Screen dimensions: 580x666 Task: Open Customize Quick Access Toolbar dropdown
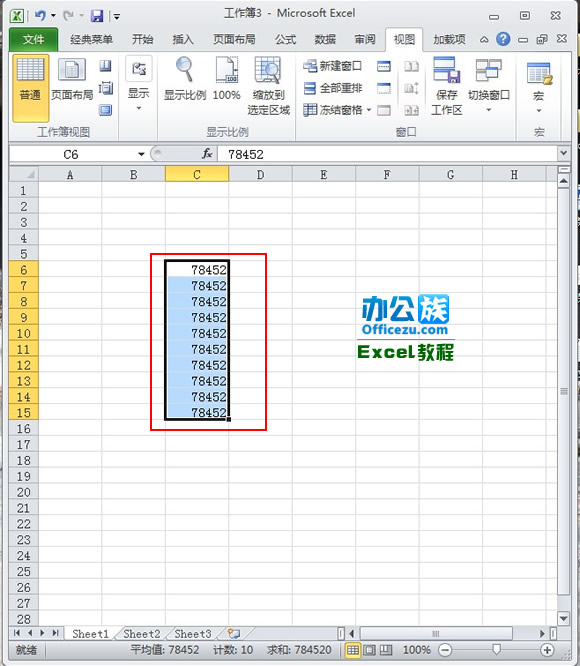pos(116,17)
